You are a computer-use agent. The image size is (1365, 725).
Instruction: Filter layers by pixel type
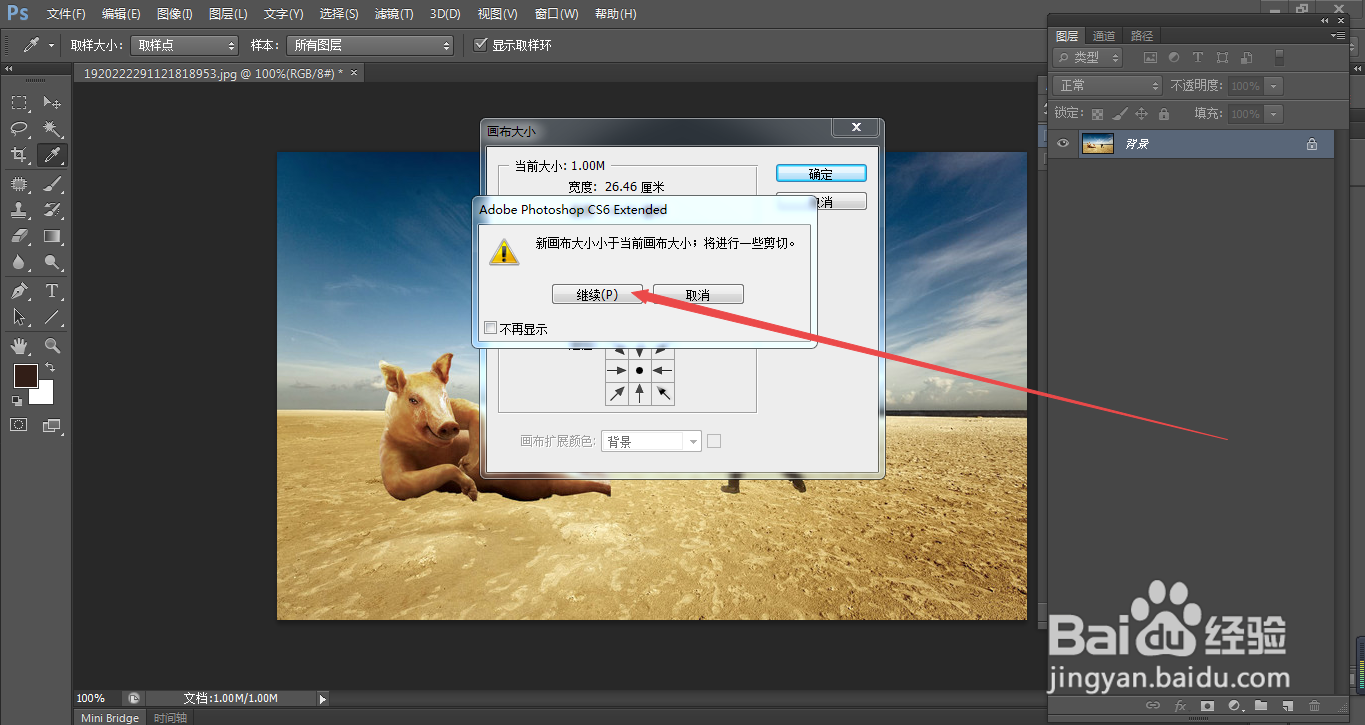pos(1150,58)
